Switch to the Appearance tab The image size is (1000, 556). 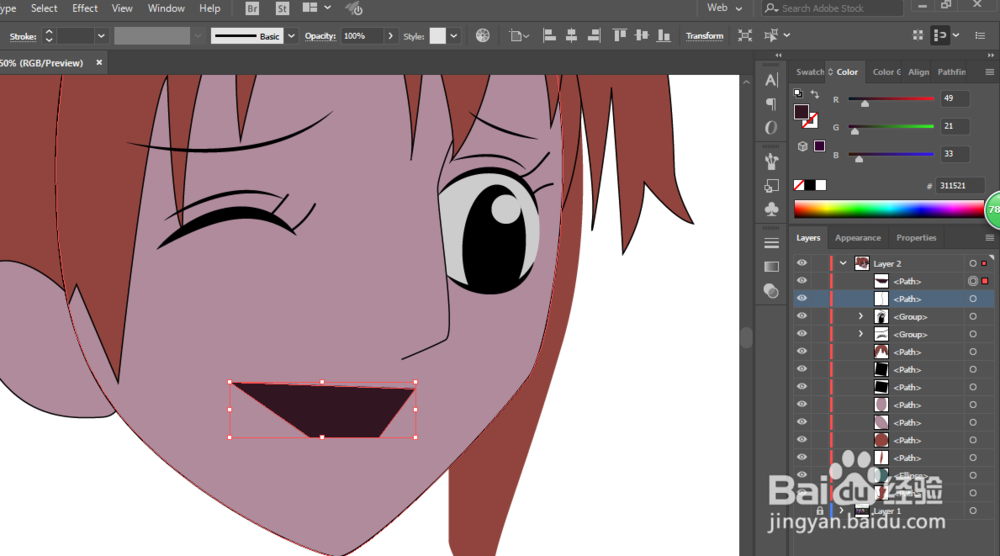(858, 238)
